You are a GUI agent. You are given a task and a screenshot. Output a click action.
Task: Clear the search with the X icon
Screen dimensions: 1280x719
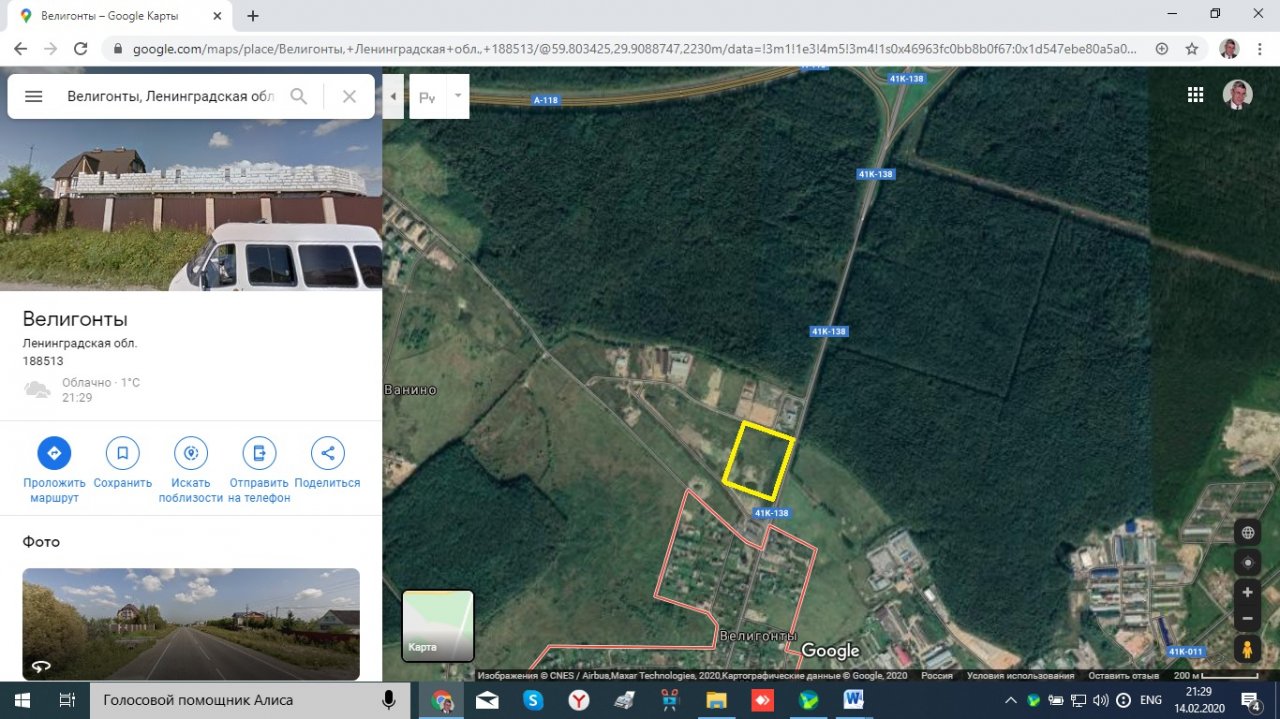(349, 96)
